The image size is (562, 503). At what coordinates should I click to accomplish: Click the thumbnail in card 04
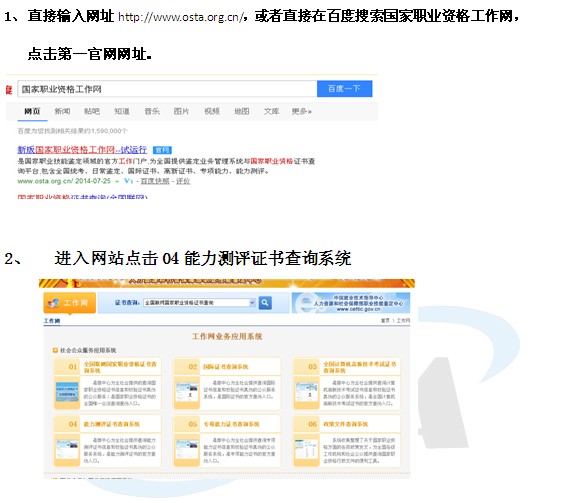[67, 449]
